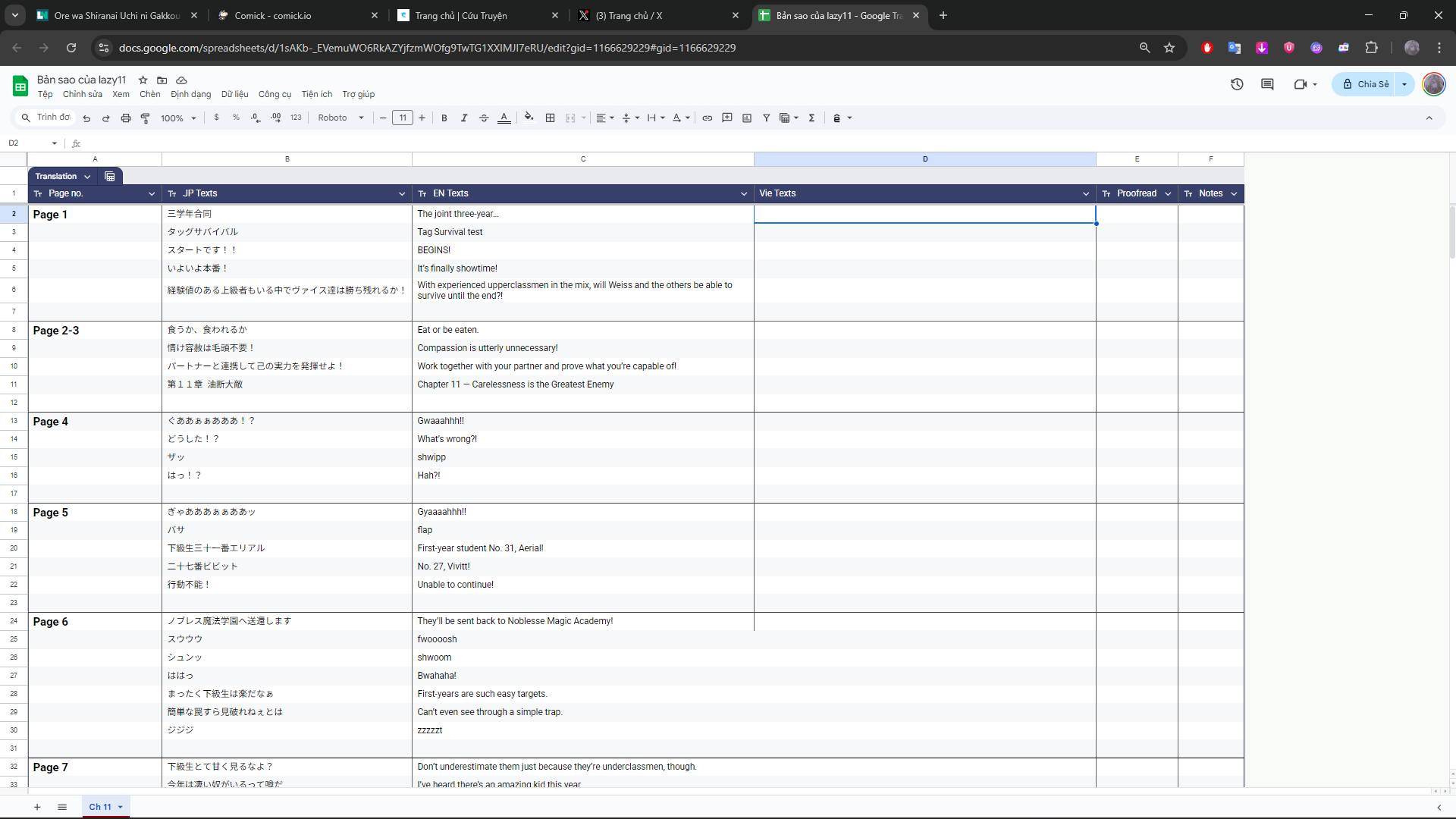Open the 100% zoom dropdown
The height and width of the screenshot is (819, 1456).
[178, 118]
